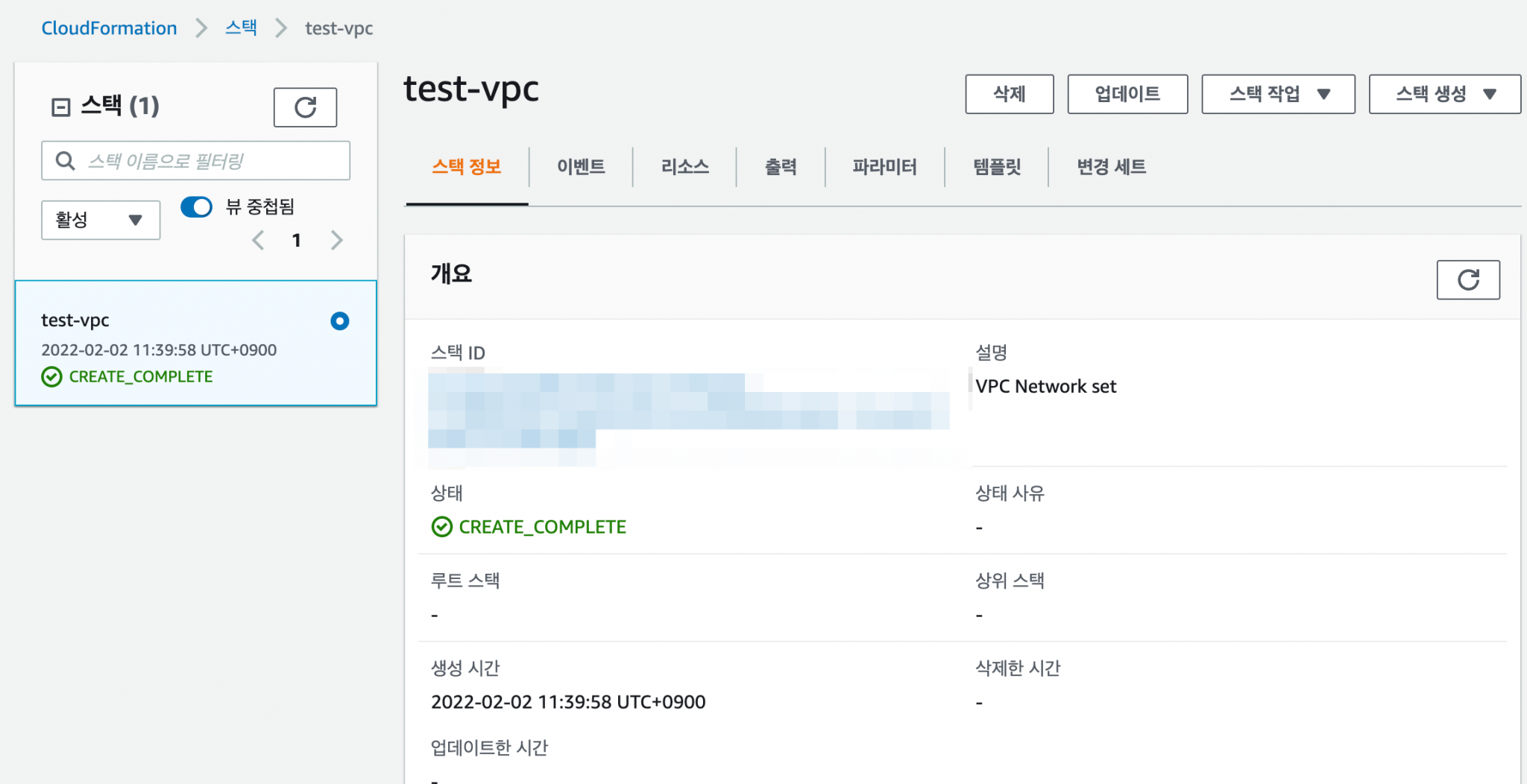Collapse the 스택 panel via minus icon
This screenshot has height=784, width=1527.
pyautogui.click(x=61, y=106)
